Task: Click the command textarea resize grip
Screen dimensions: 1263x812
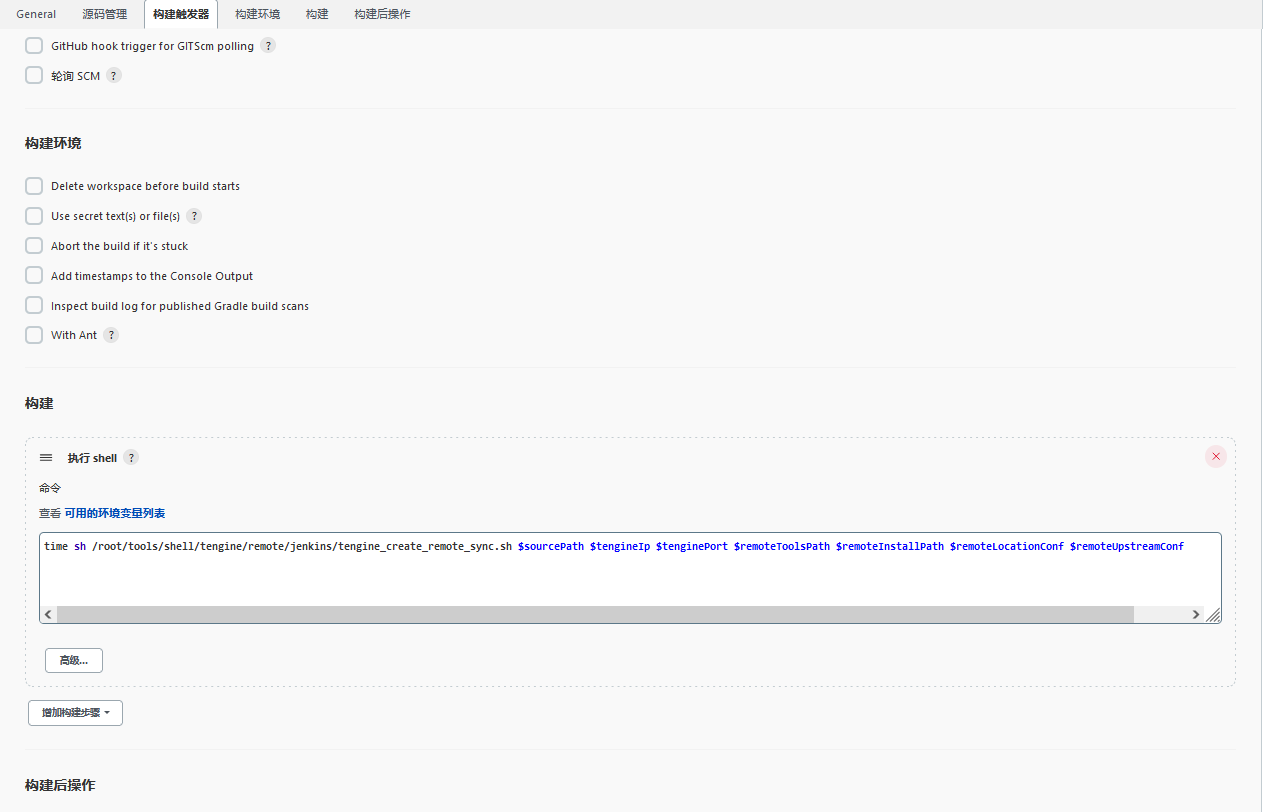Action: coord(1213,615)
